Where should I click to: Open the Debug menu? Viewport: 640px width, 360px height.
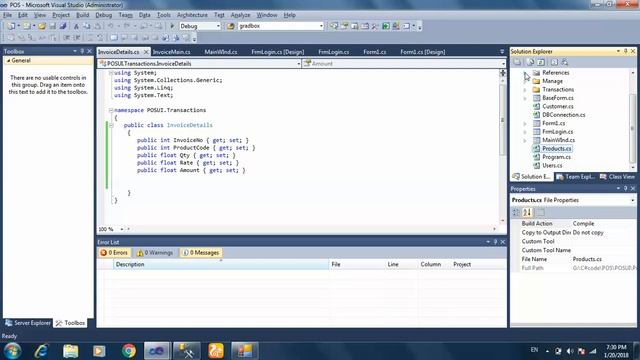point(104,15)
